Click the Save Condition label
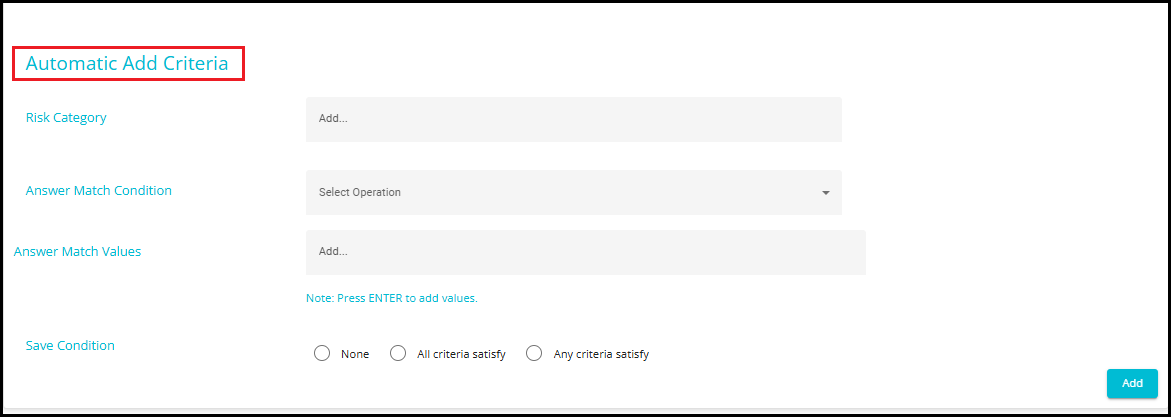 point(70,345)
